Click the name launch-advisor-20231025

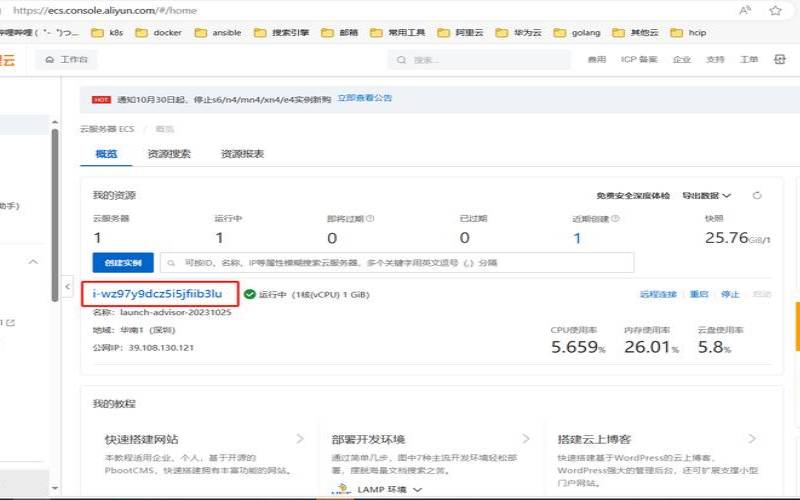[x=176, y=312]
